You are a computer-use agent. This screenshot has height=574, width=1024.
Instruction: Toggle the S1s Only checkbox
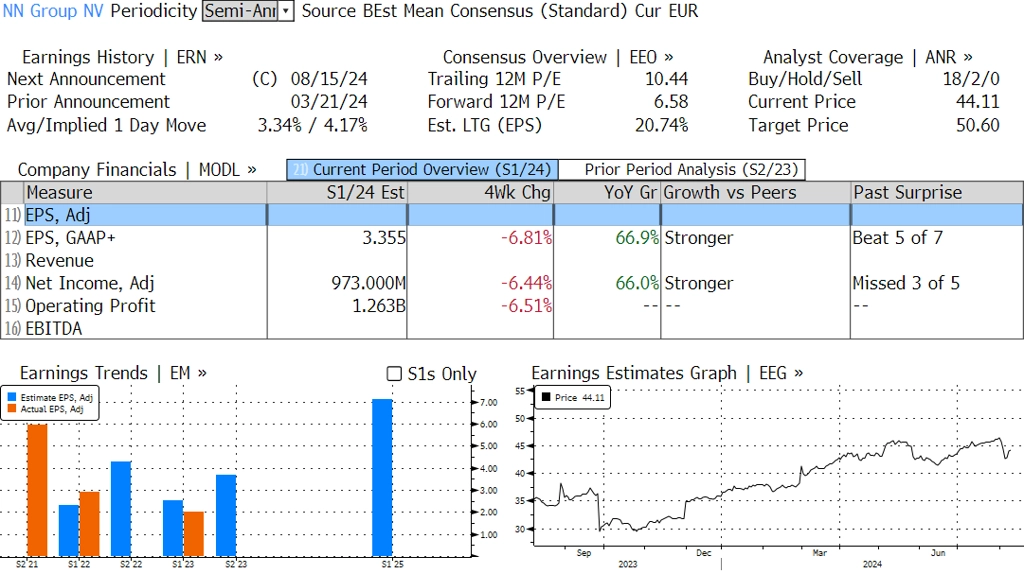click(394, 374)
